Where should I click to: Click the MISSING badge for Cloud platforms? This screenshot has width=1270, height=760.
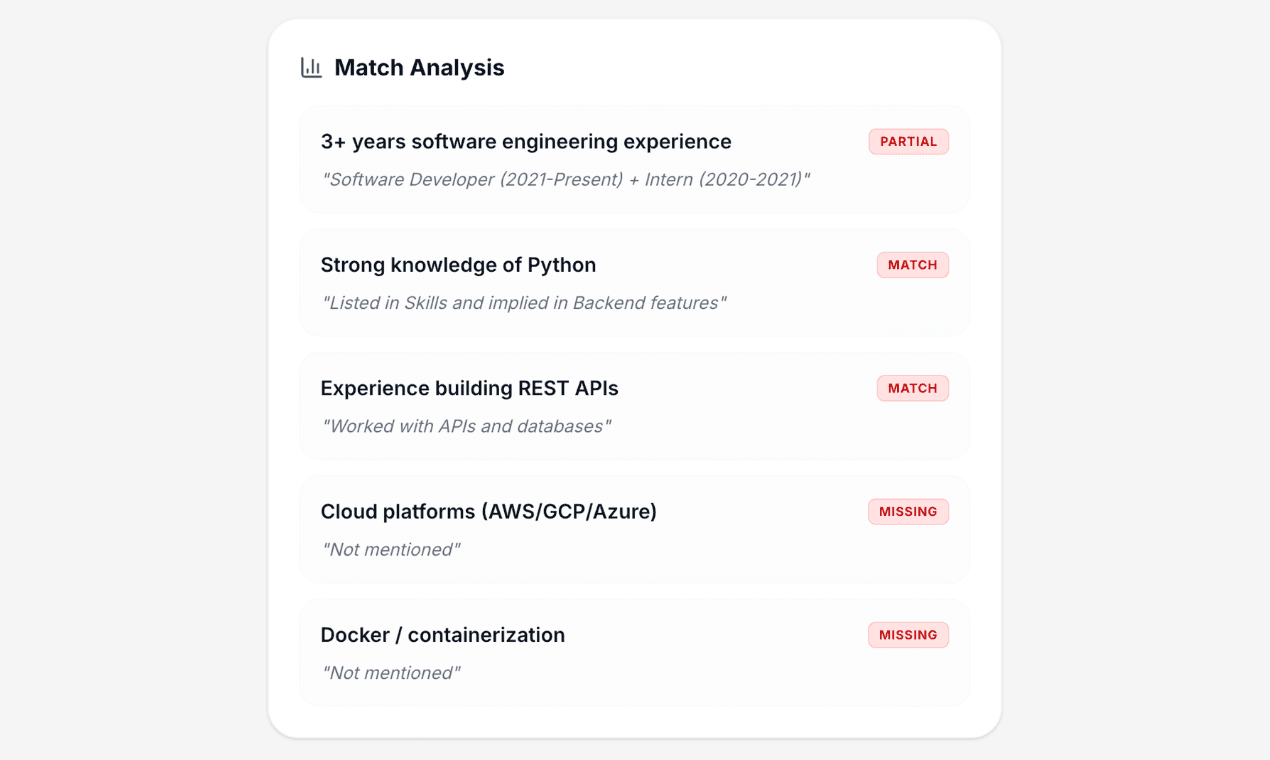pos(908,512)
